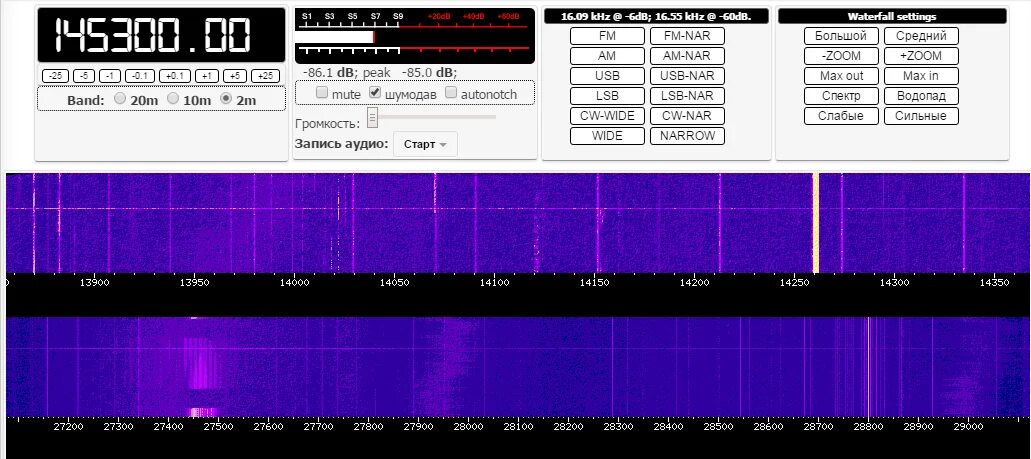Click the NARROW filter button
Viewport: 1031px width, 459px height.
tap(687, 136)
